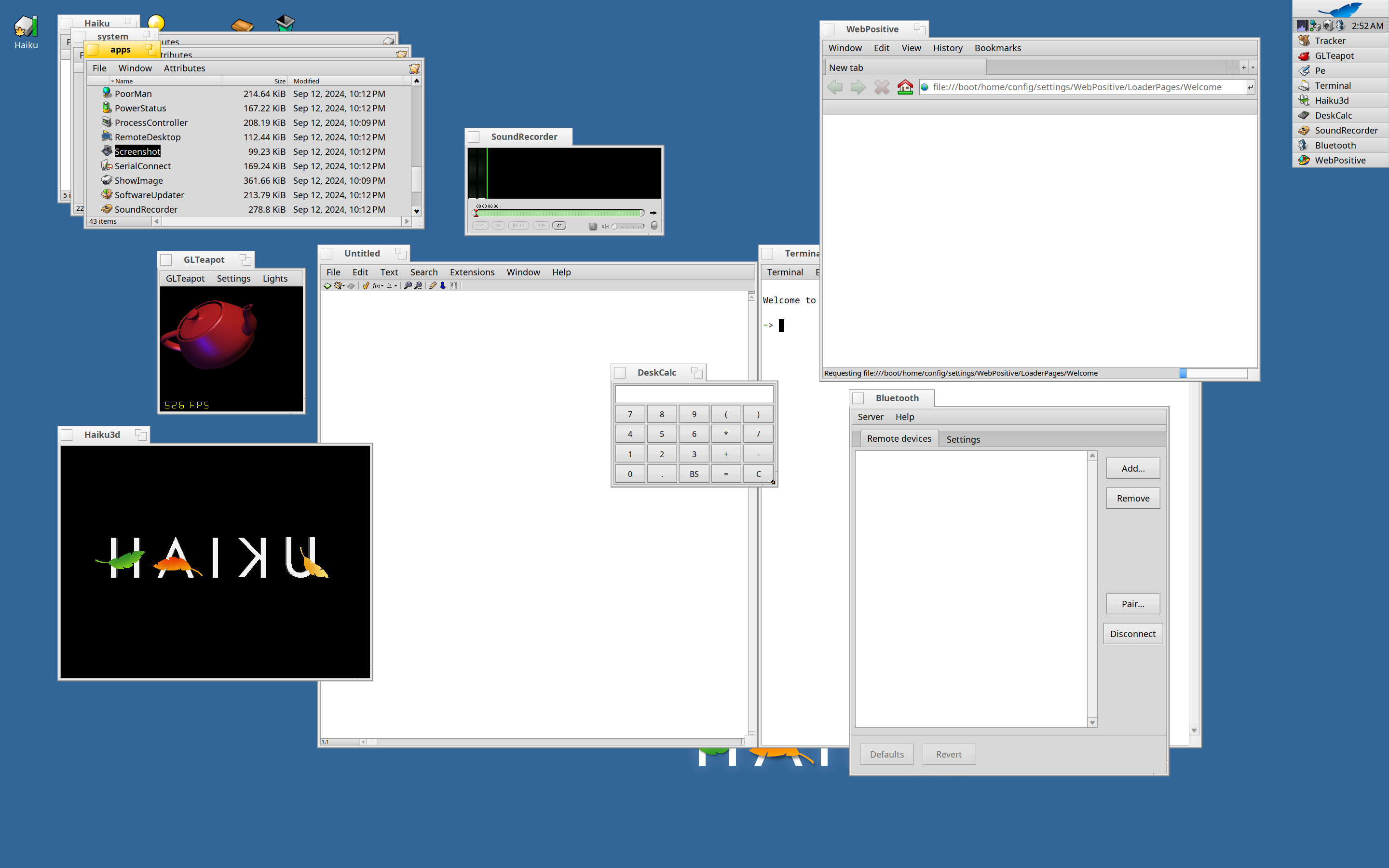Open the Server menu in Bluetooth window
The width and height of the screenshot is (1389, 868).
(x=870, y=417)
